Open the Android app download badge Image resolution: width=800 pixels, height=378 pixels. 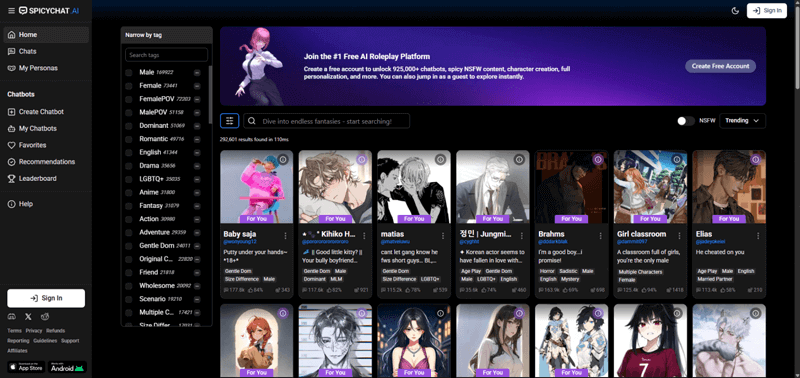tap(67, 367)
